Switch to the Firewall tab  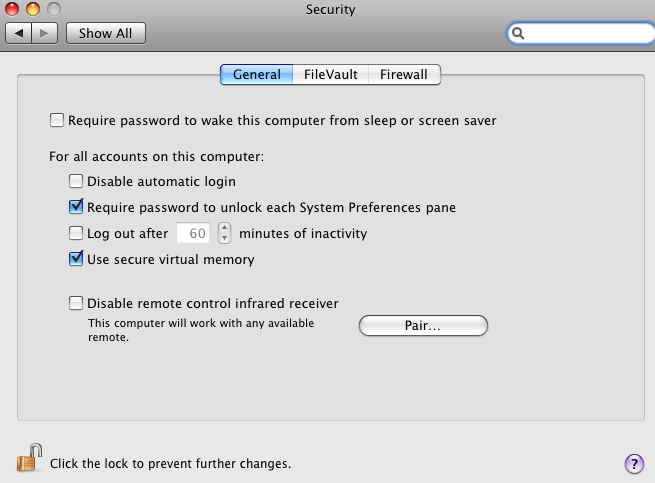(x=403, y=75)
